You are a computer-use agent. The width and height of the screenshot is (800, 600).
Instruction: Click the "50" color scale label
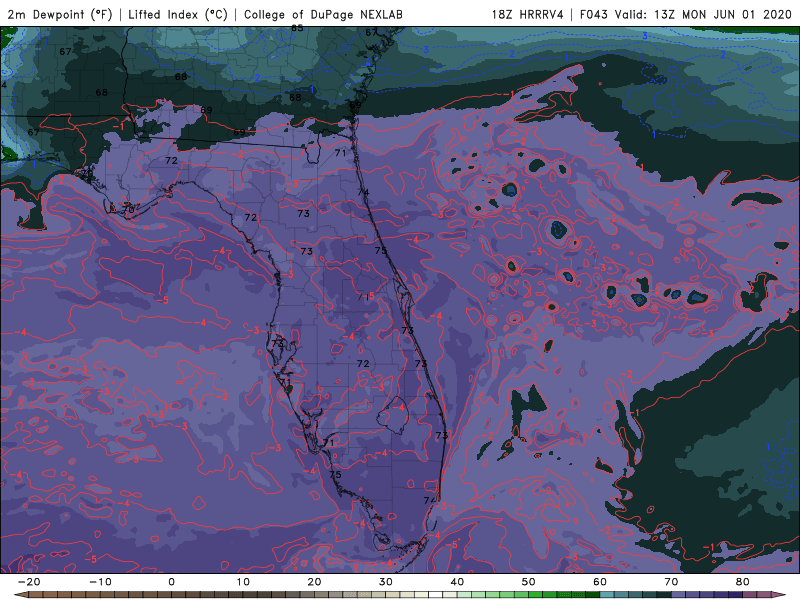(529, 582)
